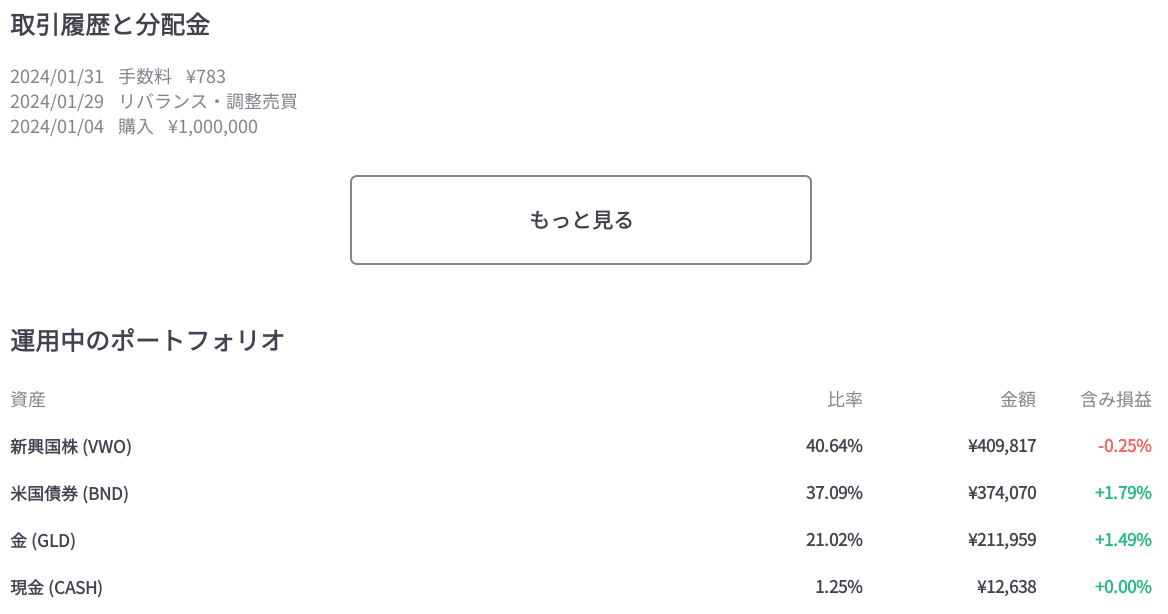
Task: Select the 新興国株 (VWO) asset row
Action: [581, 446]
